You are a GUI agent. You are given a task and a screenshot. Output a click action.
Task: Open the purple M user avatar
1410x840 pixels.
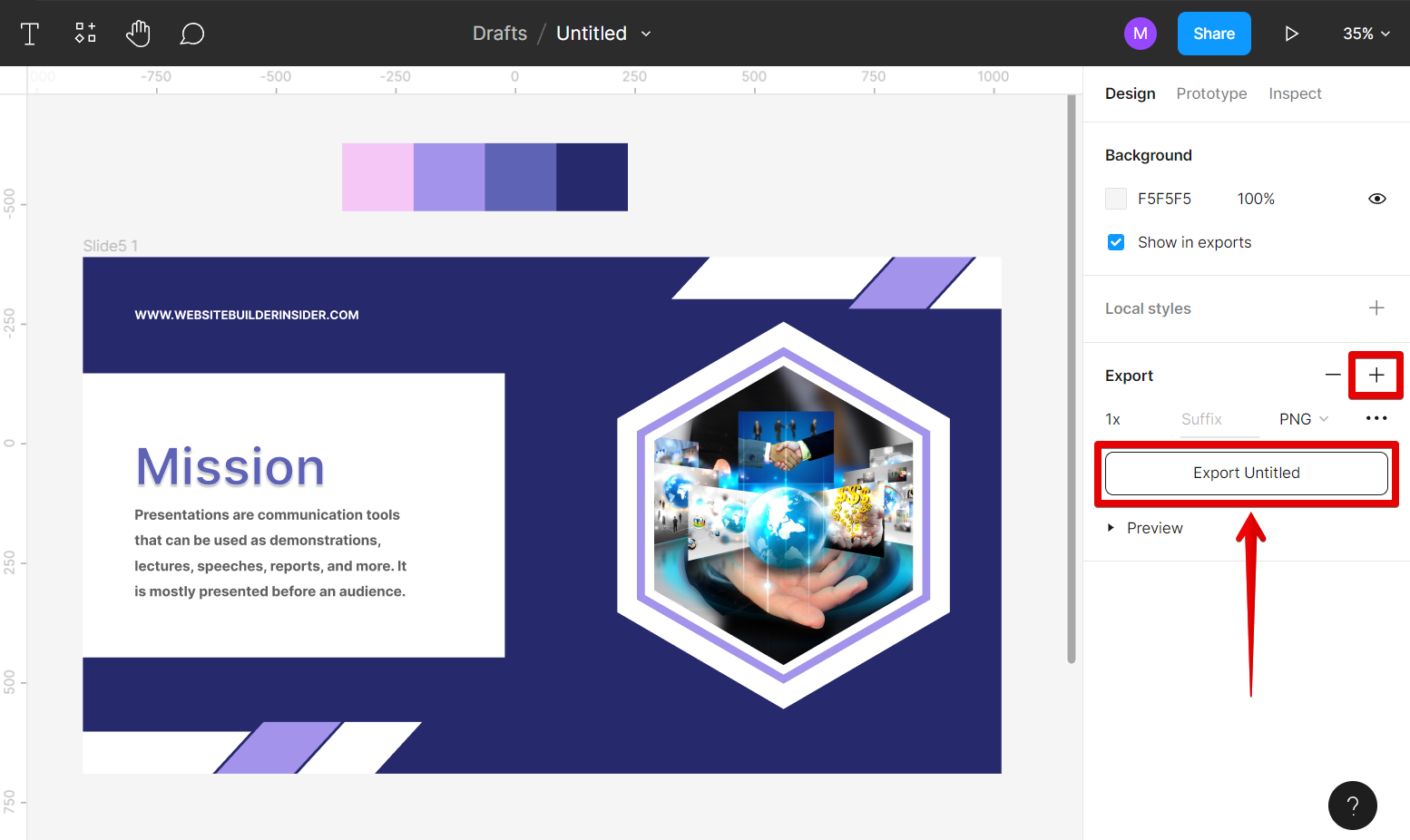pyautogui.click(x=1140, y=34)
